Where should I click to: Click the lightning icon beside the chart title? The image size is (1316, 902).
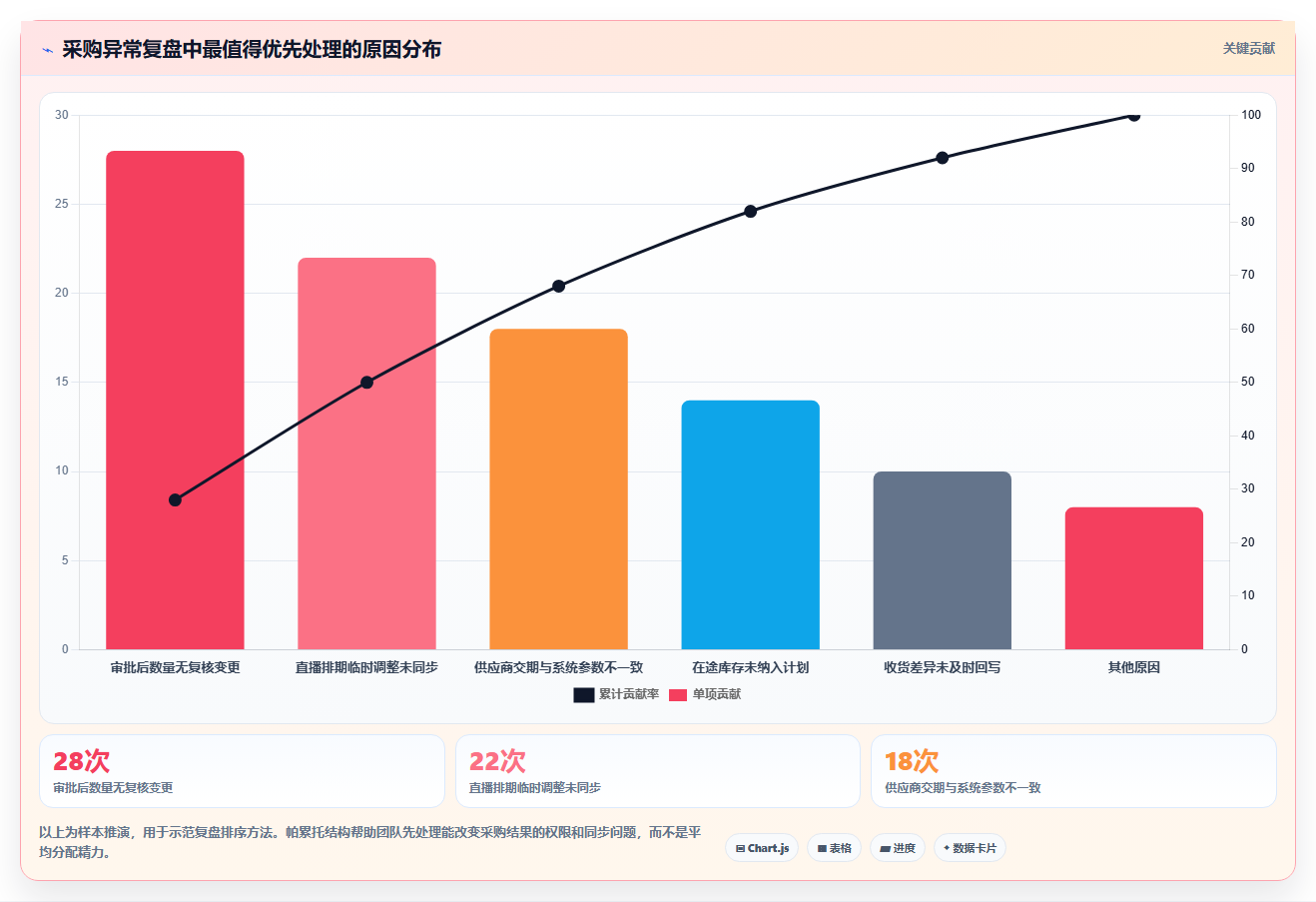[47, 50]
